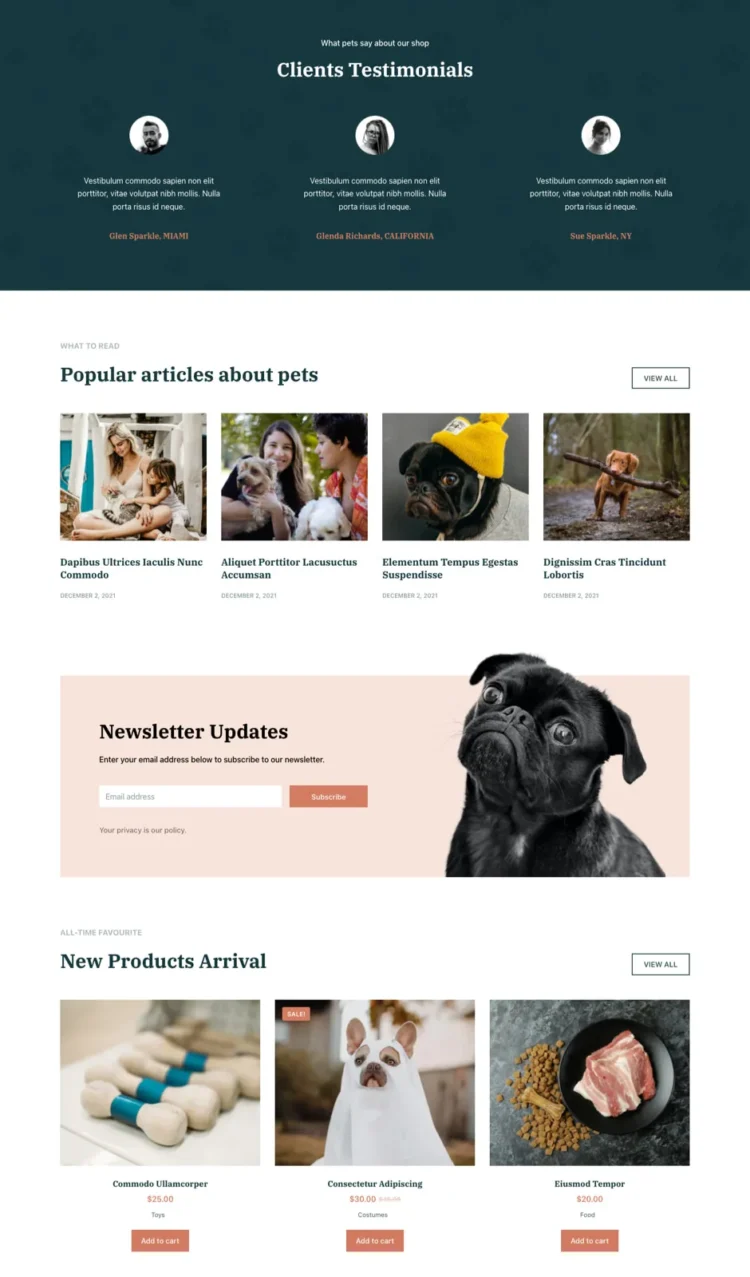Open article Dapibus Ultrices Iaculis Nunc Commodo

pyautogui.click(x=131, y=568)
